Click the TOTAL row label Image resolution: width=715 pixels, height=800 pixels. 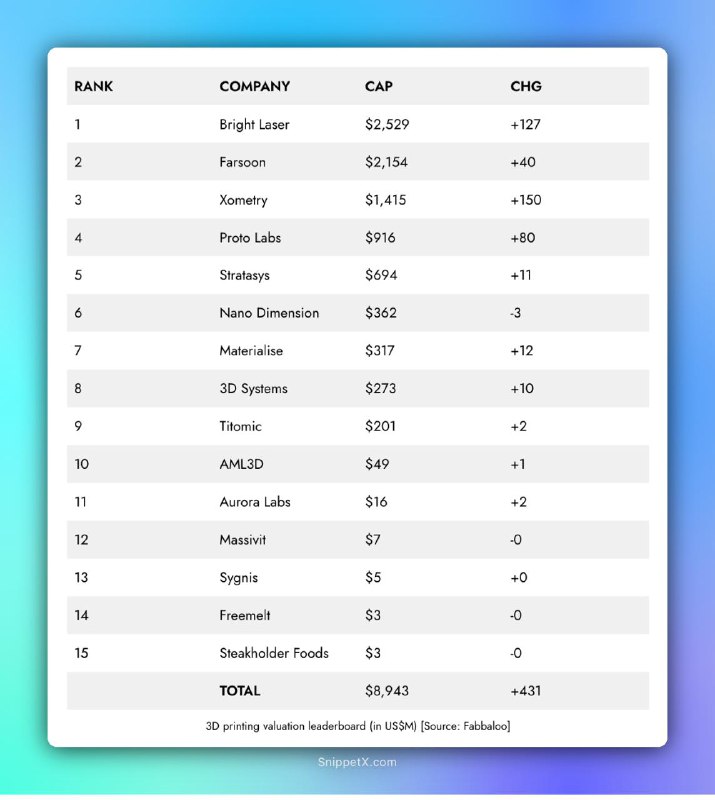(x=240, y=691)
